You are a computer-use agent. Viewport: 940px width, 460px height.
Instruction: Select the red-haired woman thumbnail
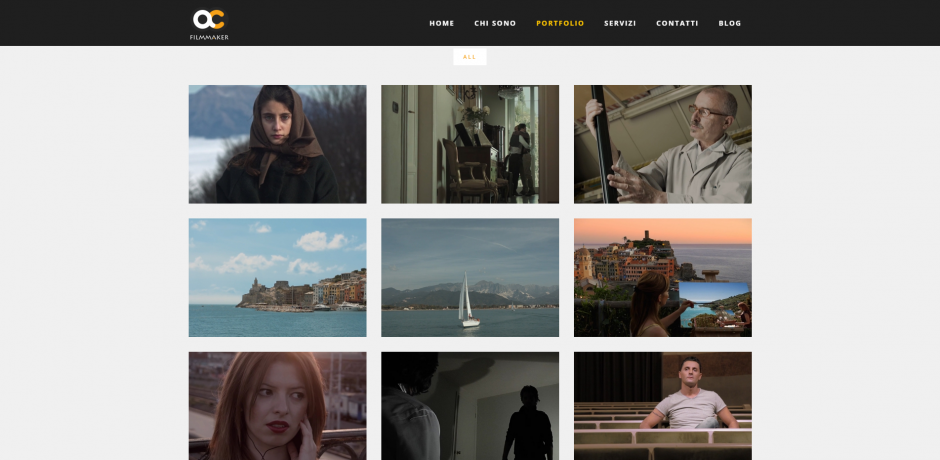(277, 405)
